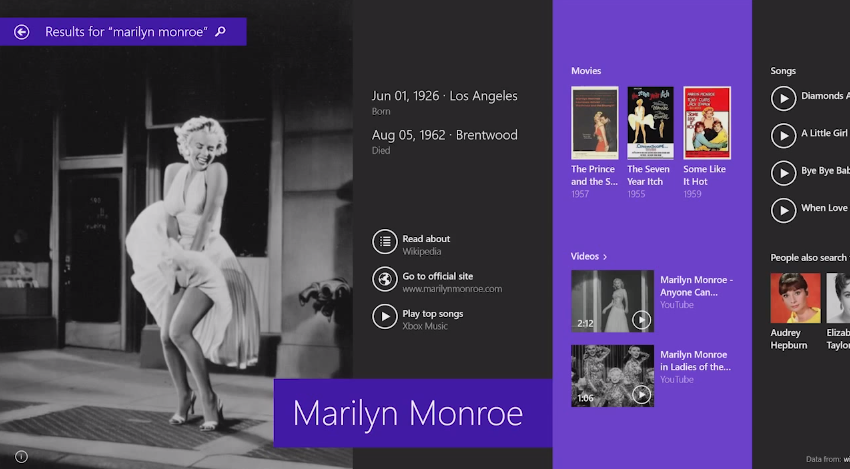Image resolution: width=850 pixels, height=469 pixels.
Task: Play the A Little Girl song
Action: (x=784, y=134)
